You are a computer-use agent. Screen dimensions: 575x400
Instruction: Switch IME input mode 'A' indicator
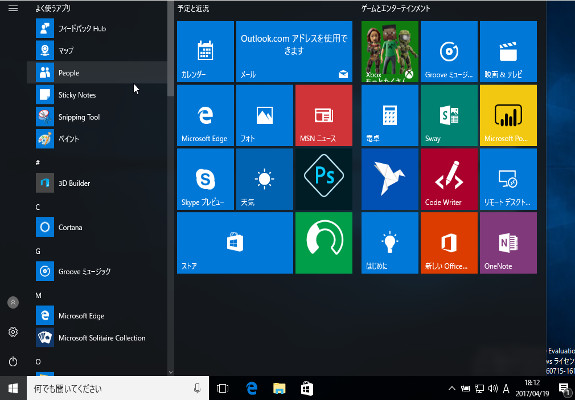click(x=506, y=388)
